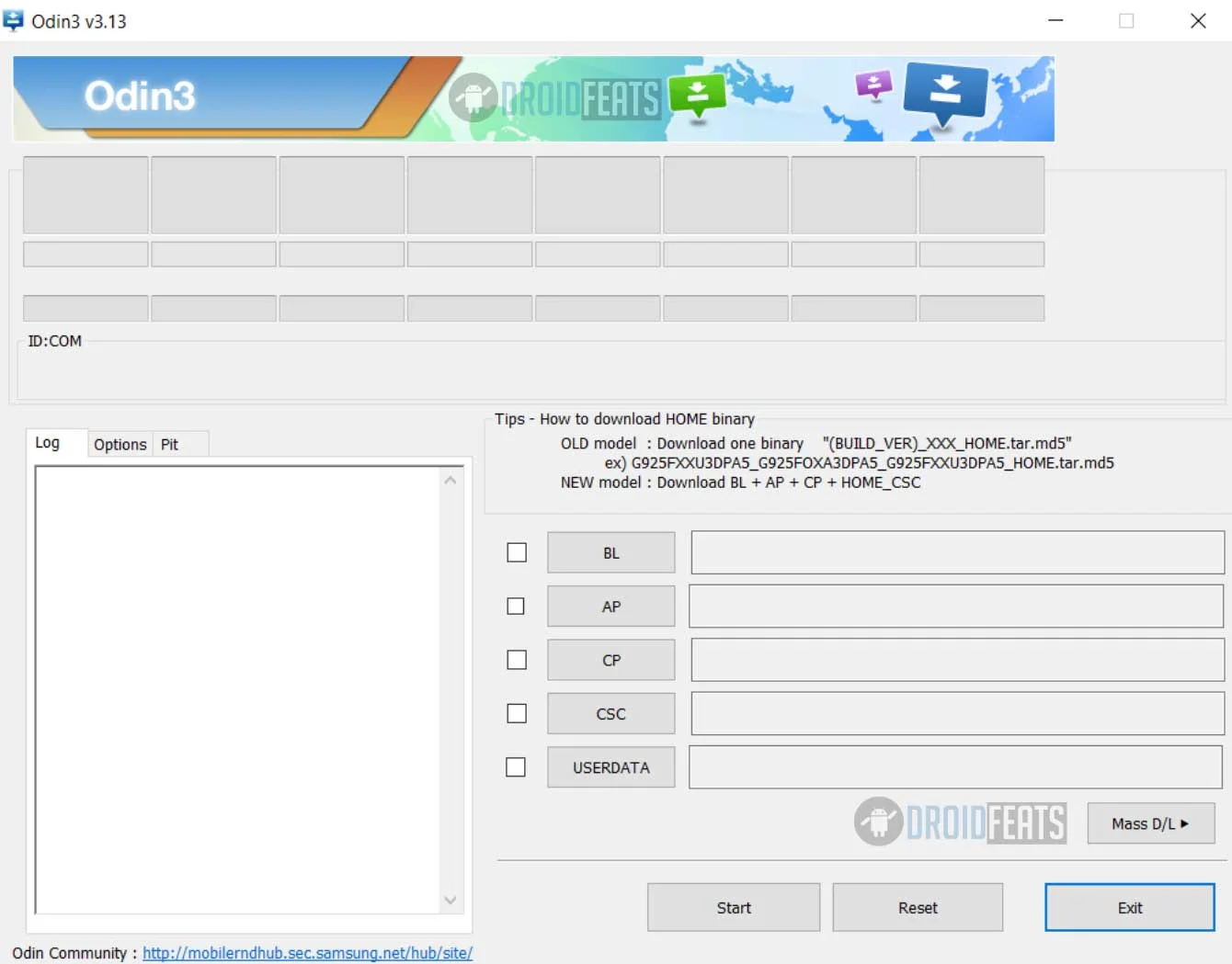The image size is (1232, 964).
Task: Open the AP file browse button
Action: pyautogui.click(x=611, y=607)
